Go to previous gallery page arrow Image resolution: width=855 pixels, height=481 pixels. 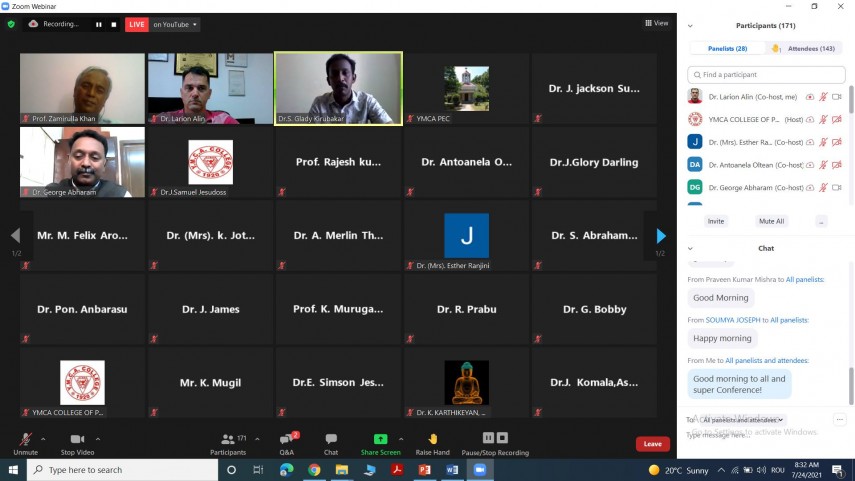(x=15, y=236)
